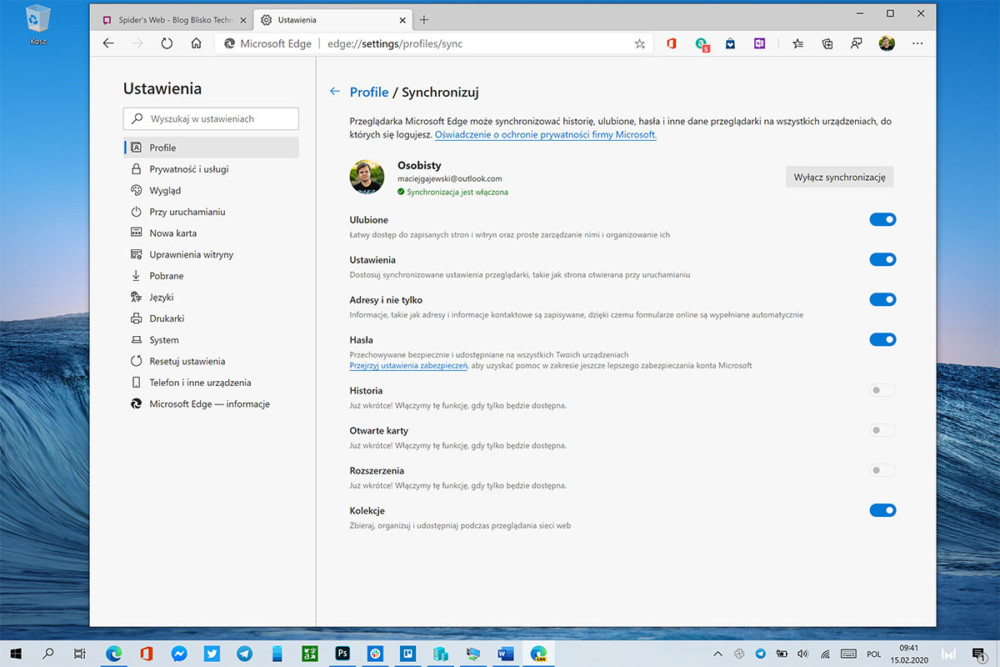This screenshot has width=1000, height=667.
Task: Toggle Adresy i nie tylko sync
Action: point(883,300)
